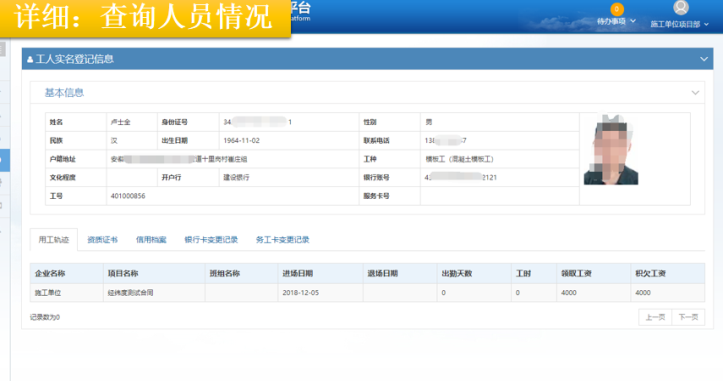Click the worker's ID photo thumbnail
This screenshot has width=723, height=381.
(611, 149)
